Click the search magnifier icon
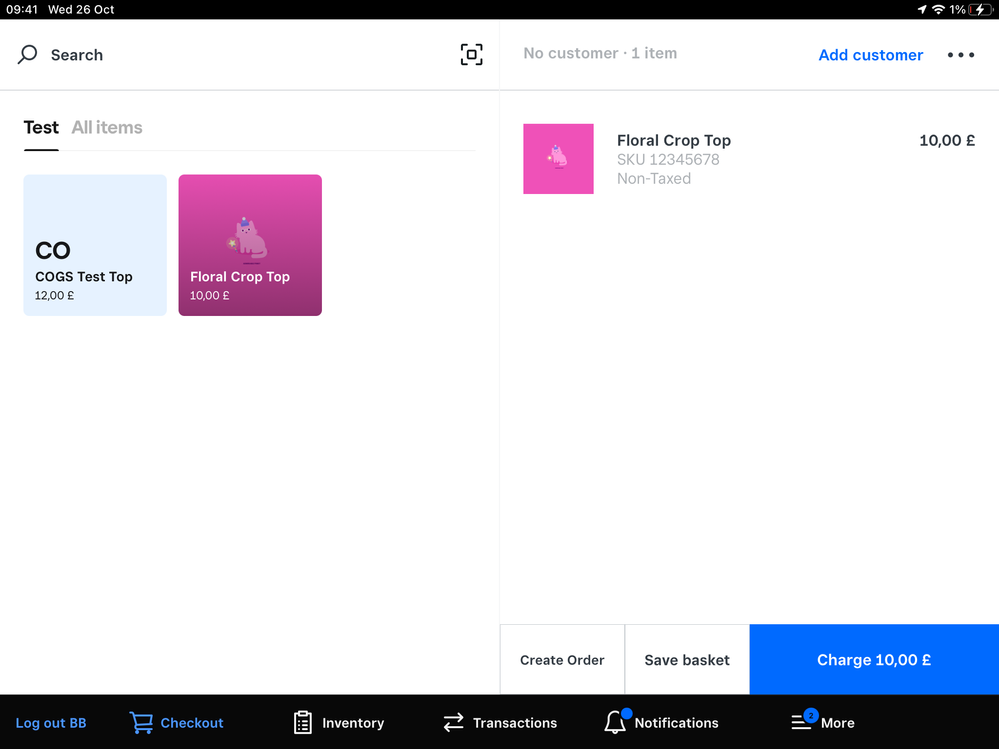Screen dimensions: 999x749 click(x=28, y=55)
